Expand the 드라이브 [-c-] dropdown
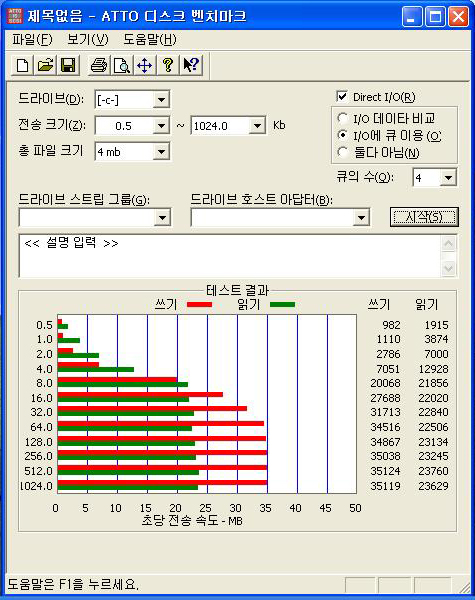Viewport: 475px width, 600px height. coord(161,100)
